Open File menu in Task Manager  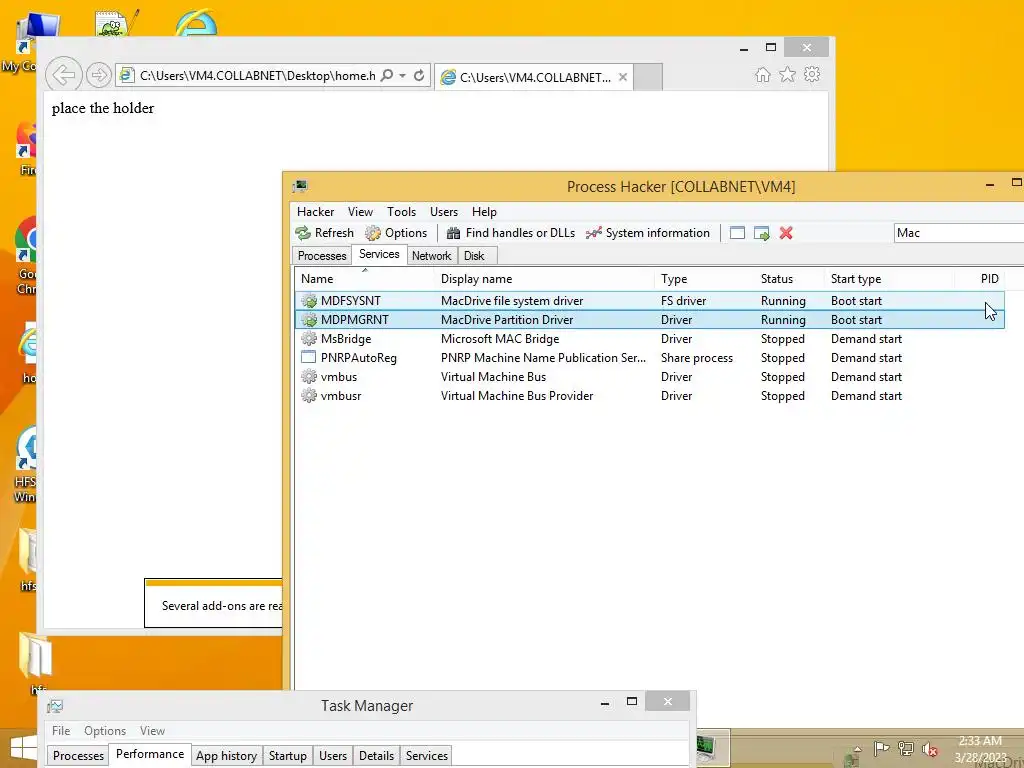pos(61,731)
